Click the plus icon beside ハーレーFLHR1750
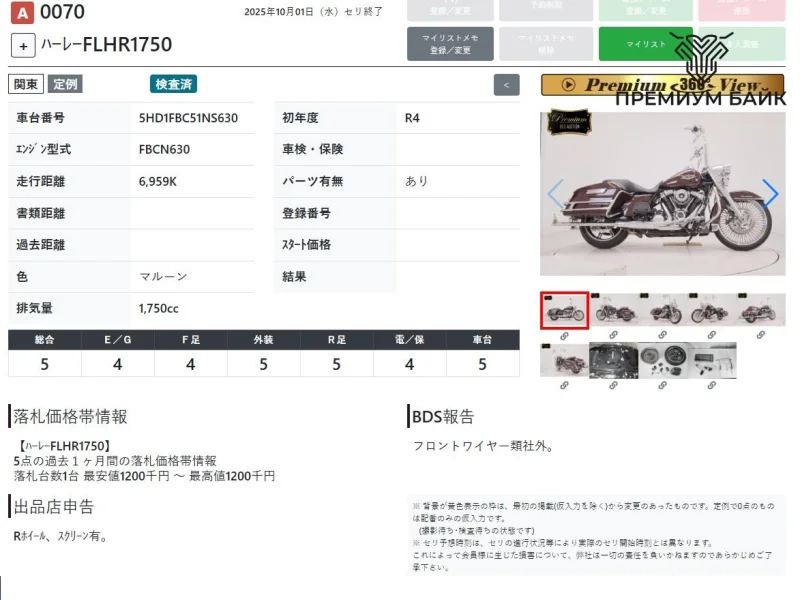800x600 pixels. [x=24, y=45]
